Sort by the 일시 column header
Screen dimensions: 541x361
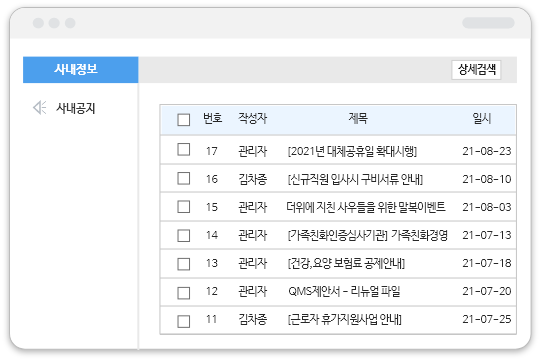tap(482, 118)
